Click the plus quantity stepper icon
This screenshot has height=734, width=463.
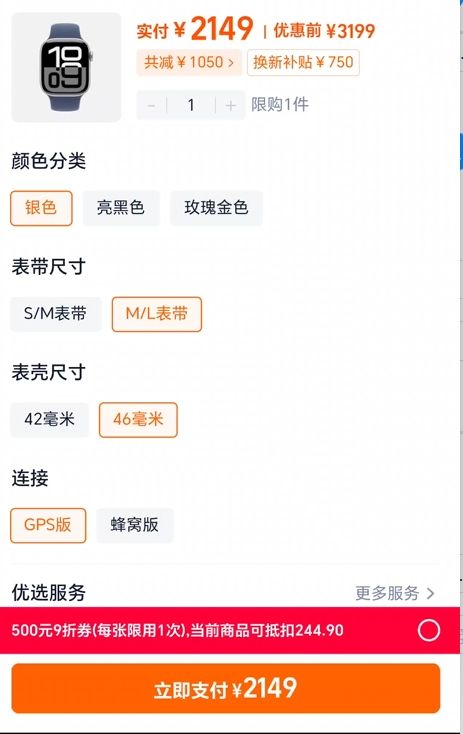point(230,106)
